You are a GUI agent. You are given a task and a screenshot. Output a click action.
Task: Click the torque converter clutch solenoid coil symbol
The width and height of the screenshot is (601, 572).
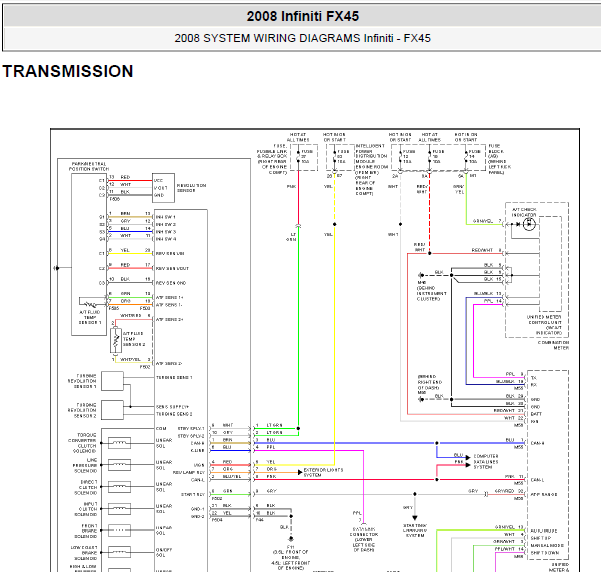tap(119, 443)
